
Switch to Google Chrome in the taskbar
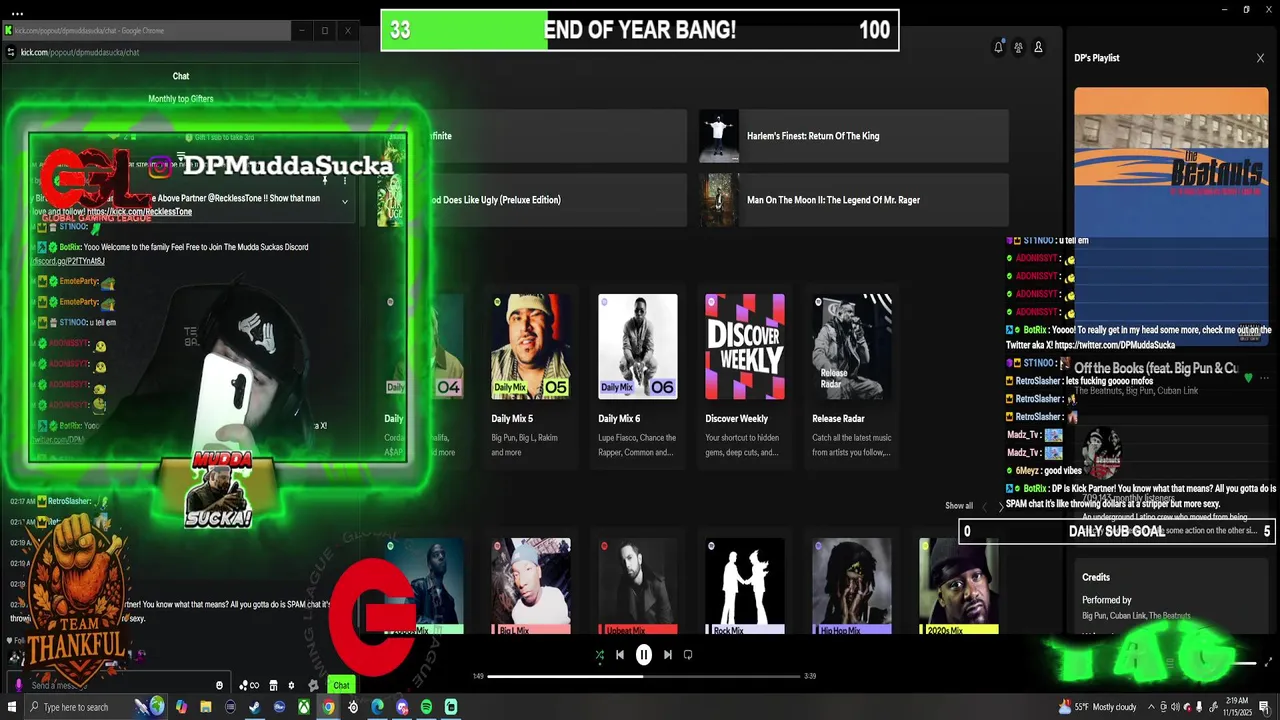328,707
